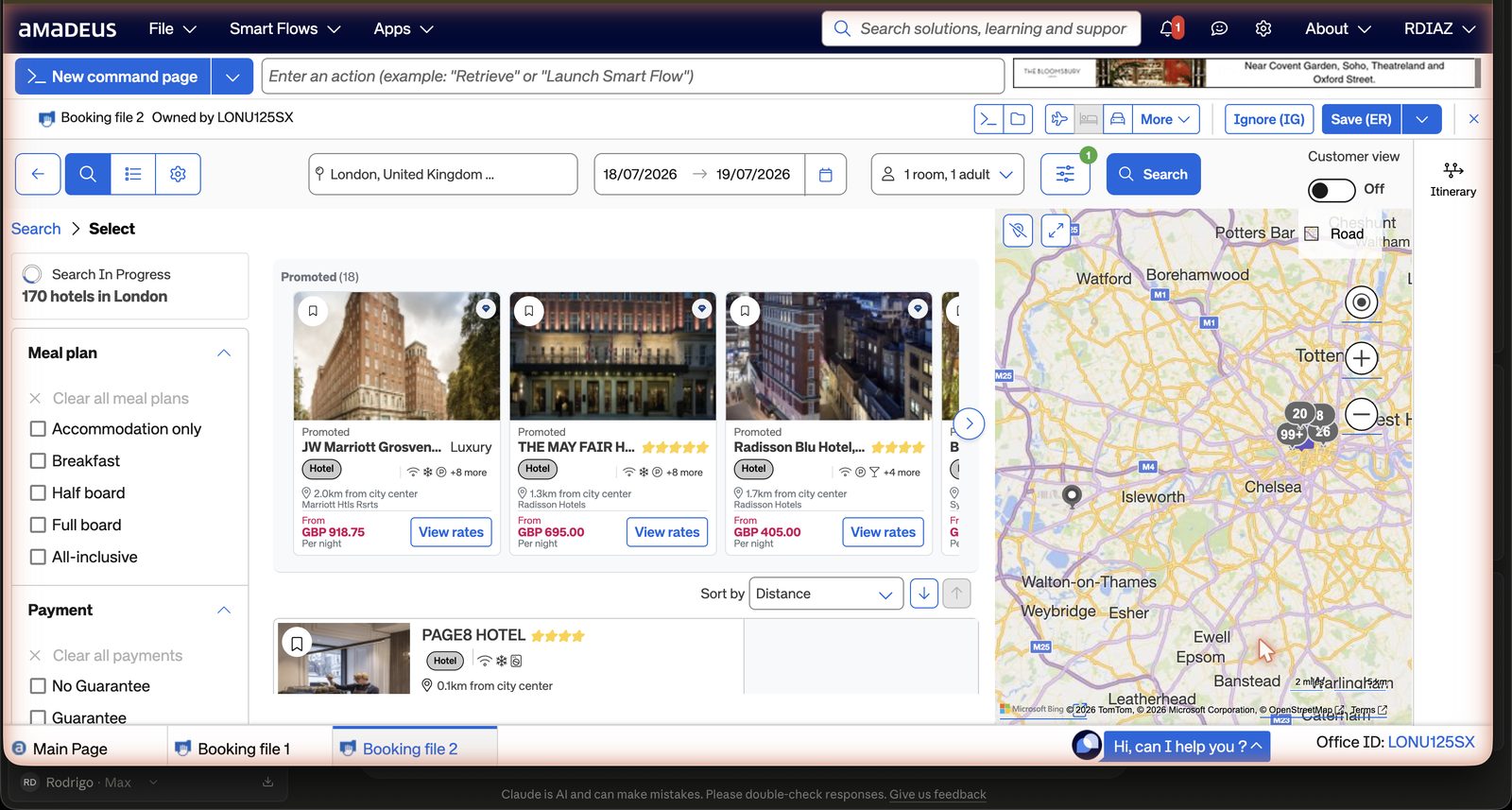The width and height of the screenshot is (1512, 810).
Task: Open the filters sliders icon
Action: 1065,174
